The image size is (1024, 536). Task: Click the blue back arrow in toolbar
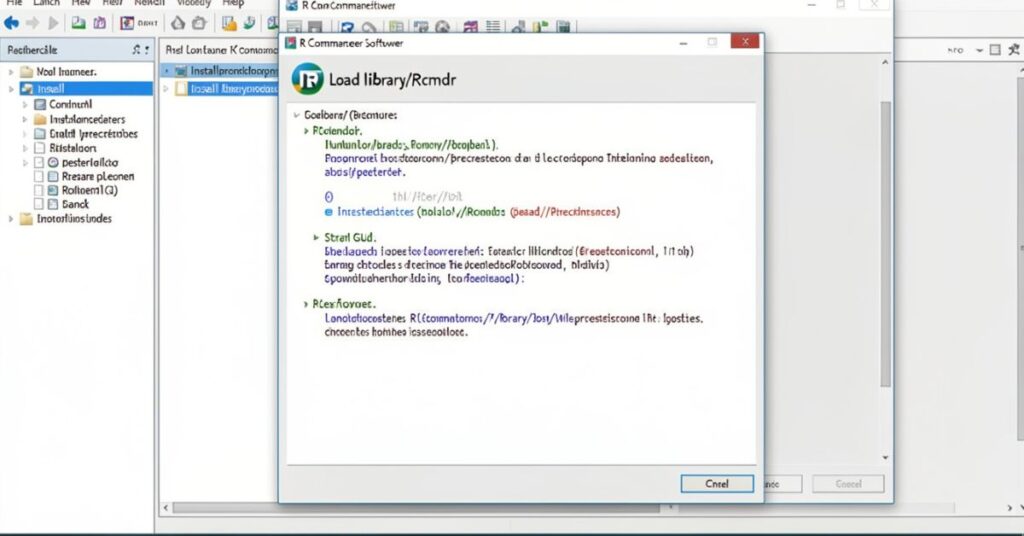(x=11, y=24)
